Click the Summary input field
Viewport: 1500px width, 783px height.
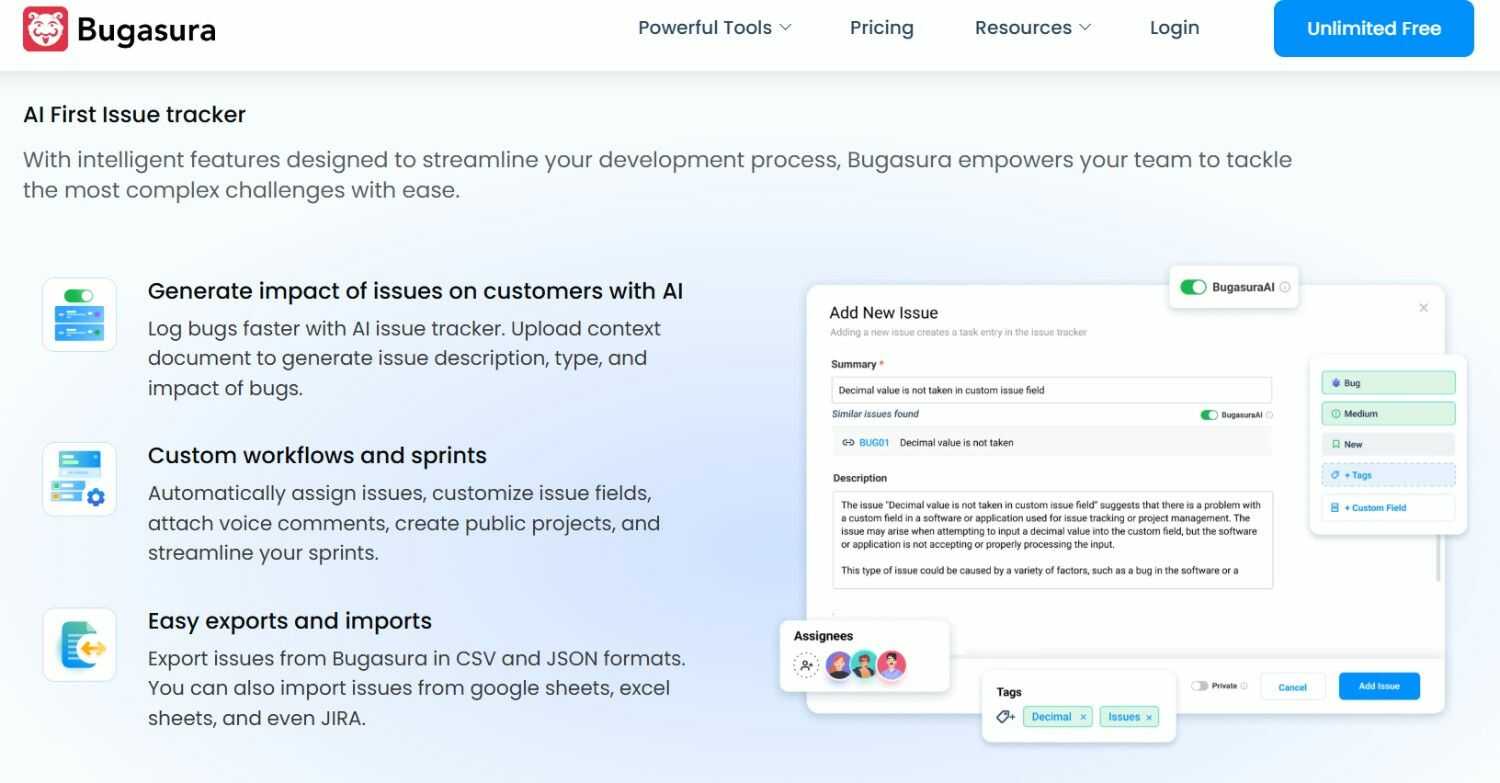pyautogui.click(x=1051, y=390)
